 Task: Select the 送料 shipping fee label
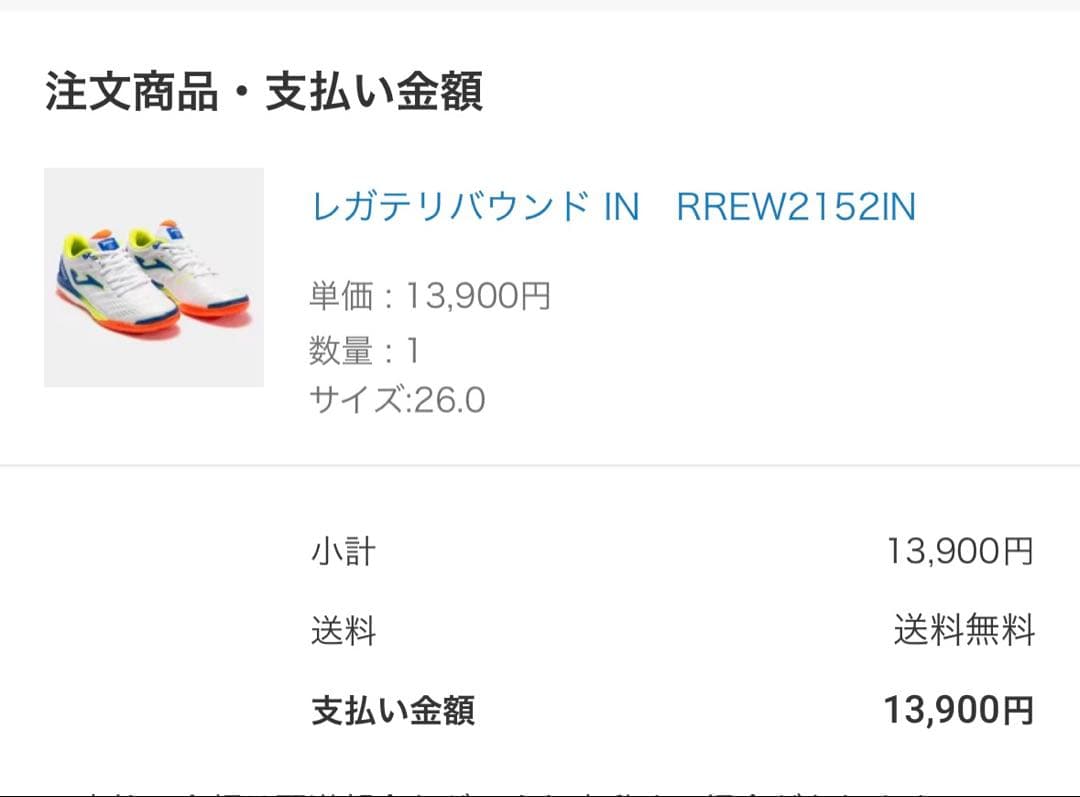pyautogui.click(x=344, y=632)
